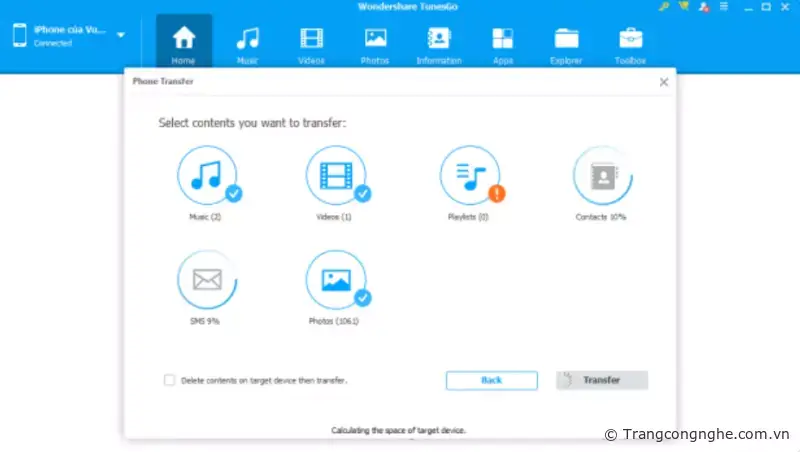Screen dimensions: 800x452
Task: Click the Back button
Action: tap(491, 380)
